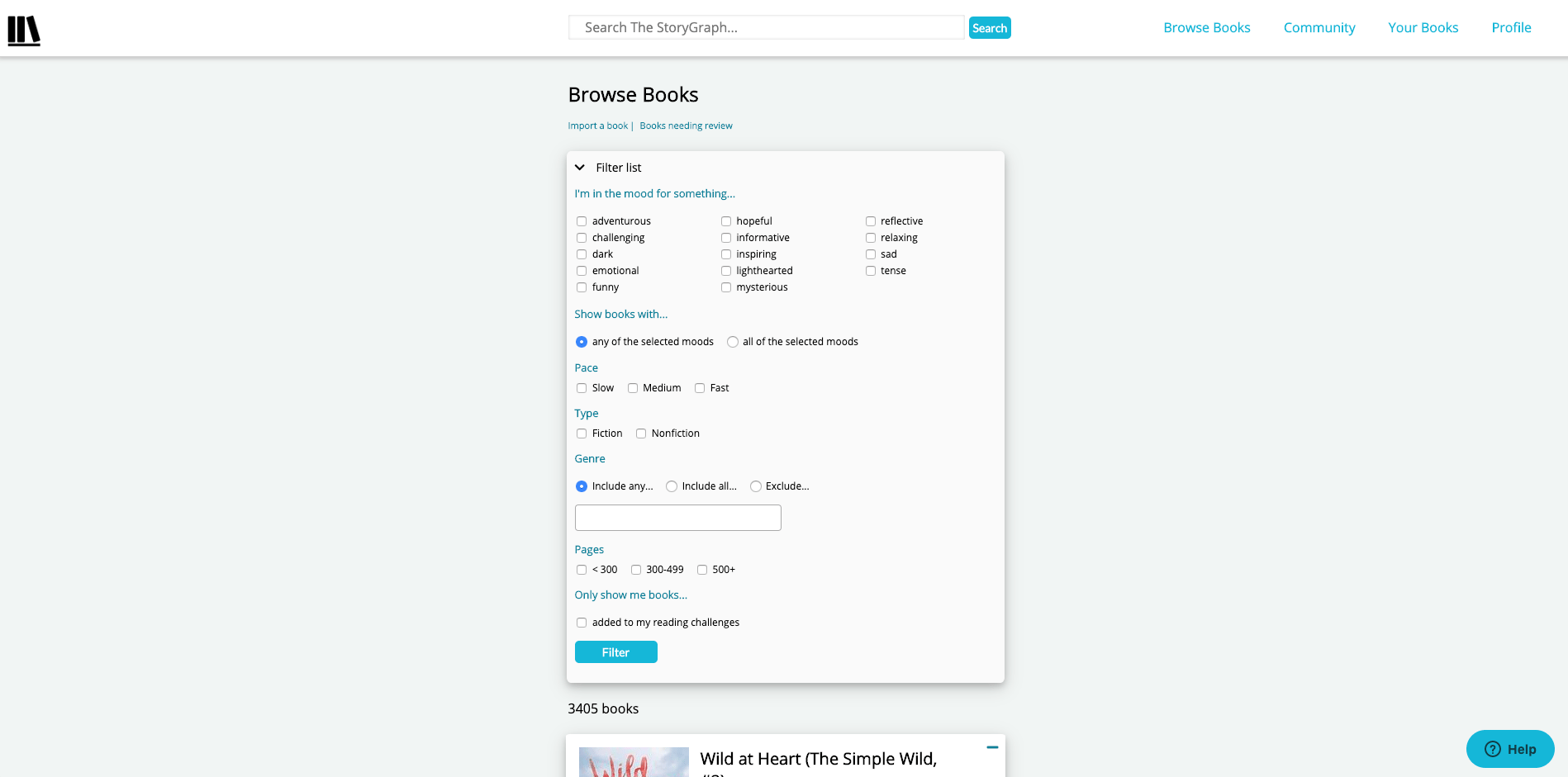Viewport: 1568px width, 777px height.
Task: Check the reflective mood checkbox
Action: (871, 221)
